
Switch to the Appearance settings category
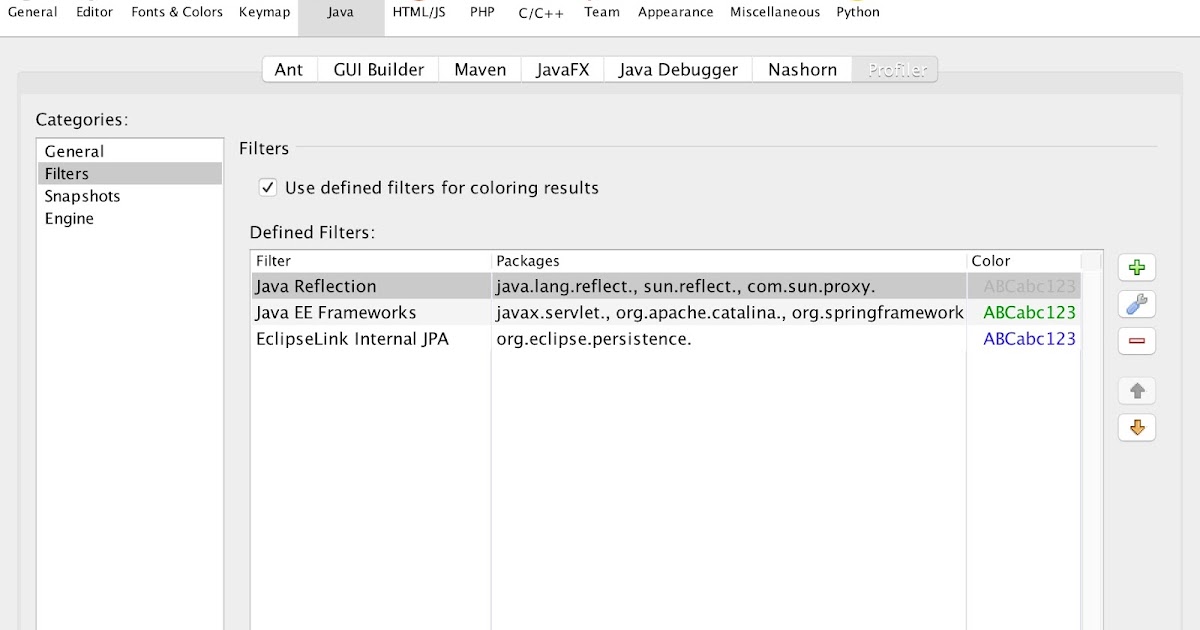click(675, 12)
